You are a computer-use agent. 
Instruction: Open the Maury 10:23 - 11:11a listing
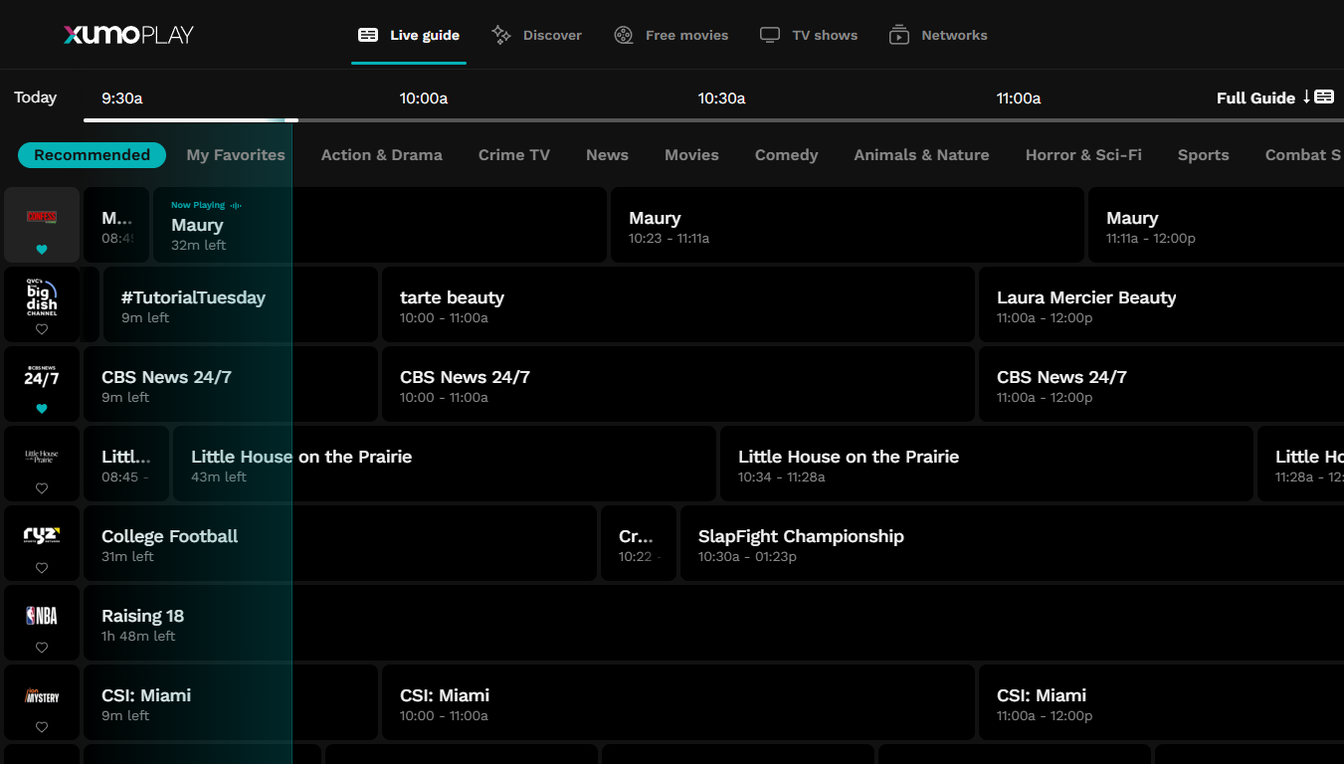pyautogui.click(x=847, y=225)
